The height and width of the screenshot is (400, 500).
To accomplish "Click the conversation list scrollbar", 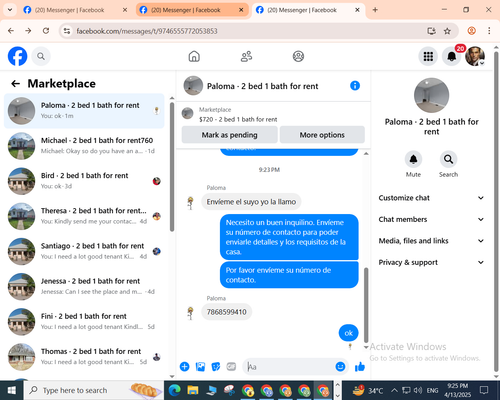I will tap(172, 167).
